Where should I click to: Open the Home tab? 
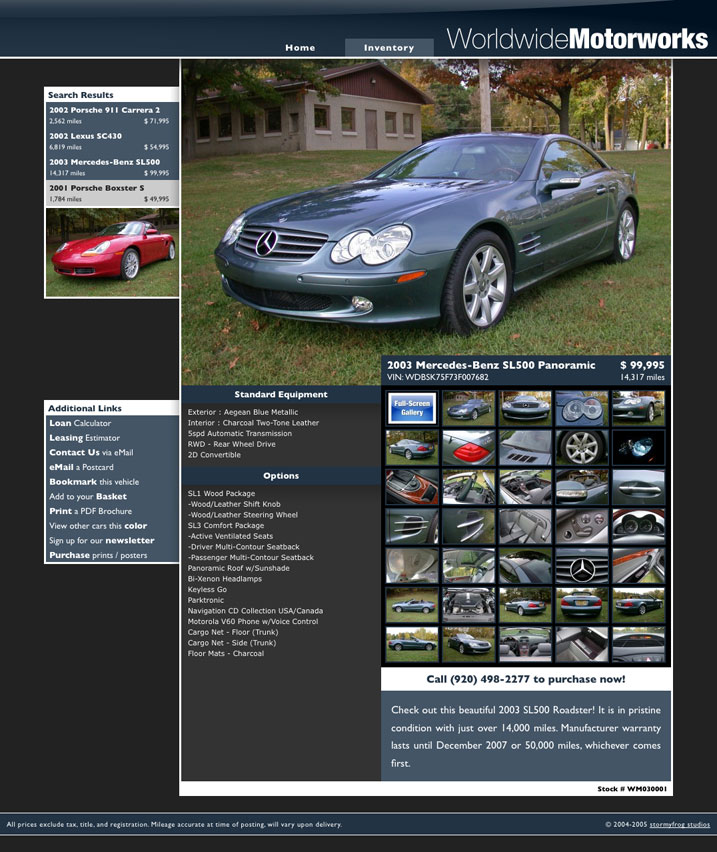click(300, 48)
